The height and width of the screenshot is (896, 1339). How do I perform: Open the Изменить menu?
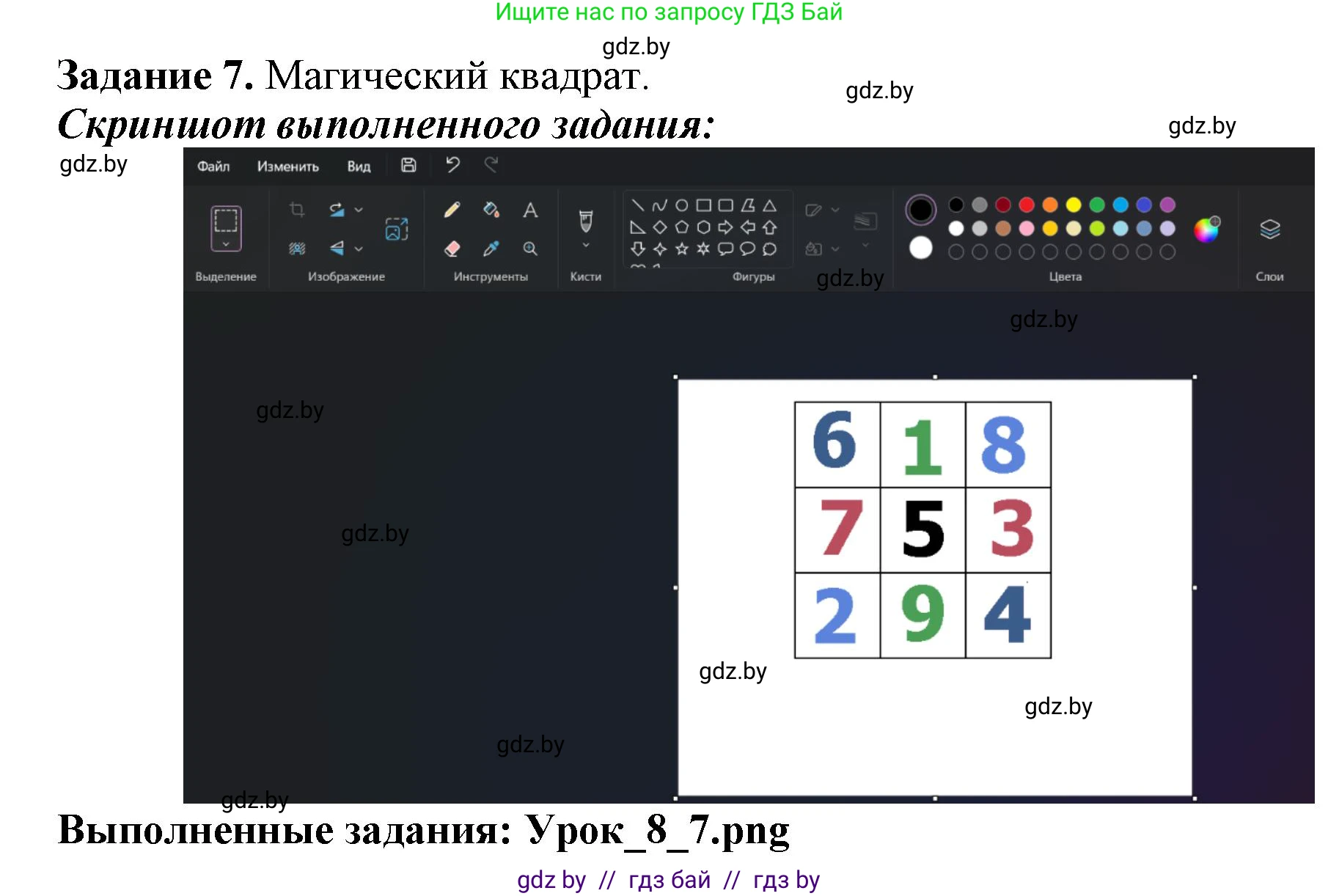pyautogui.click(x=287, y=166)
